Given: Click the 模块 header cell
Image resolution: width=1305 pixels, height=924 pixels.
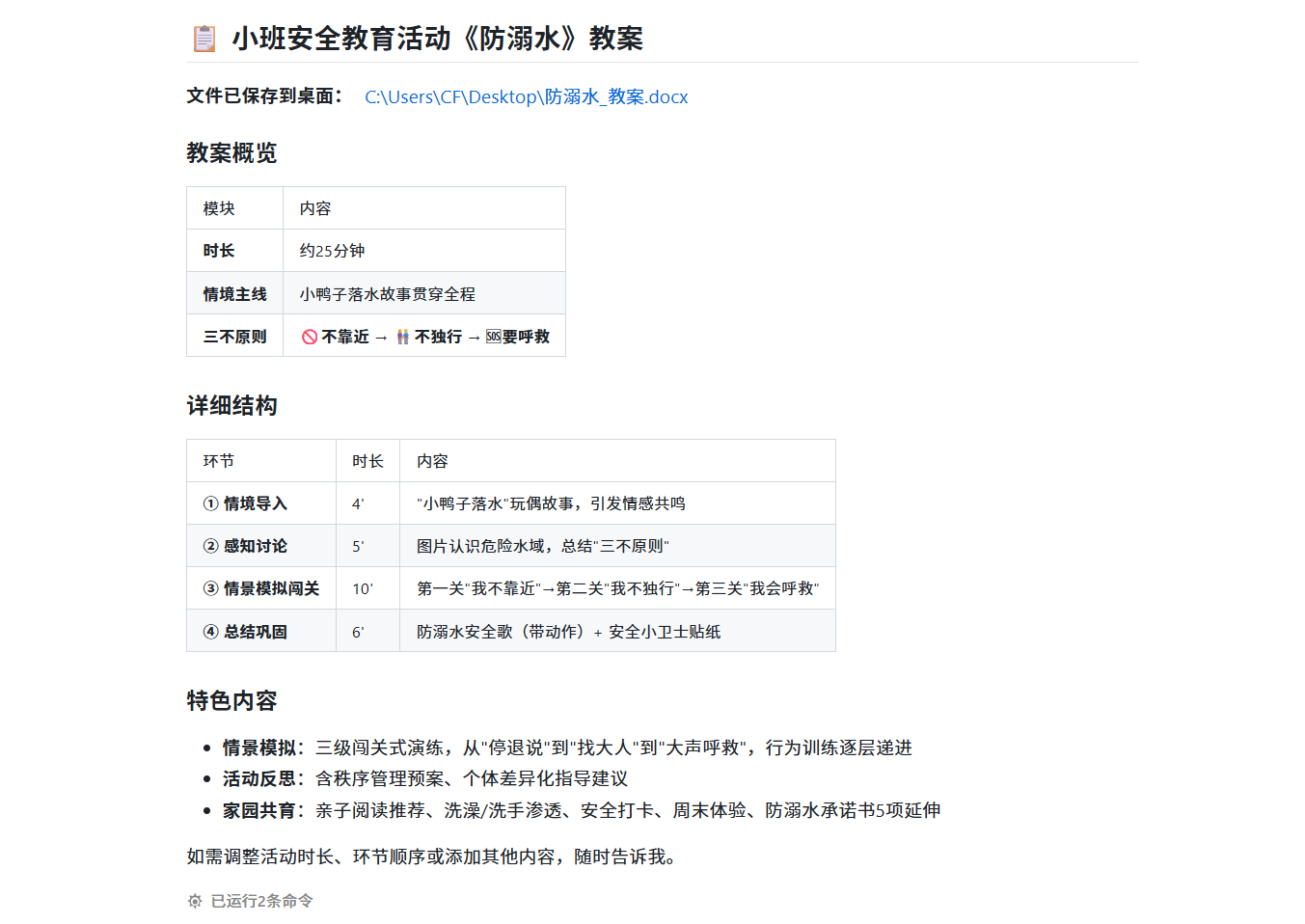Looking at the screenshot, I should (x=234, y=208).
